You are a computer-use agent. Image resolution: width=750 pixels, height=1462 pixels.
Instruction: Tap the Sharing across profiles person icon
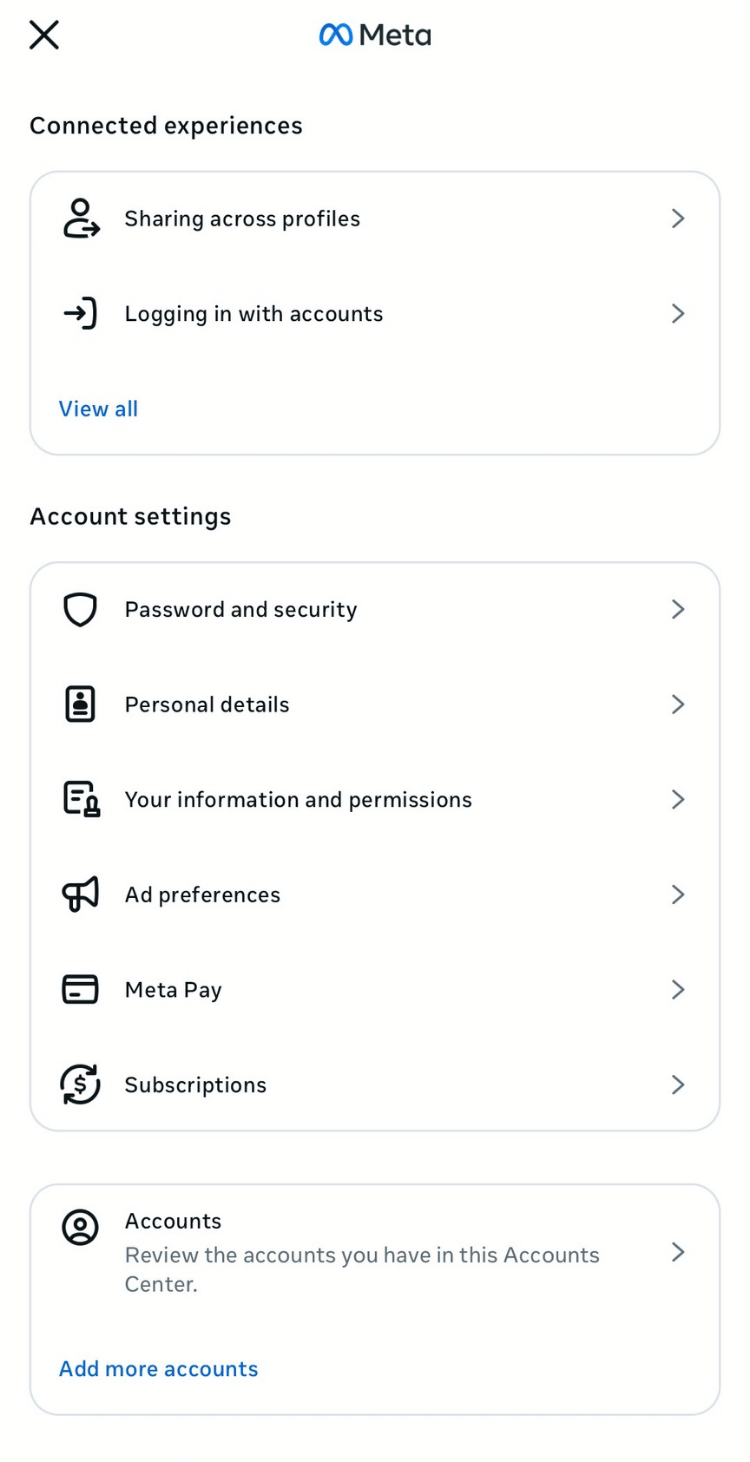80,218
